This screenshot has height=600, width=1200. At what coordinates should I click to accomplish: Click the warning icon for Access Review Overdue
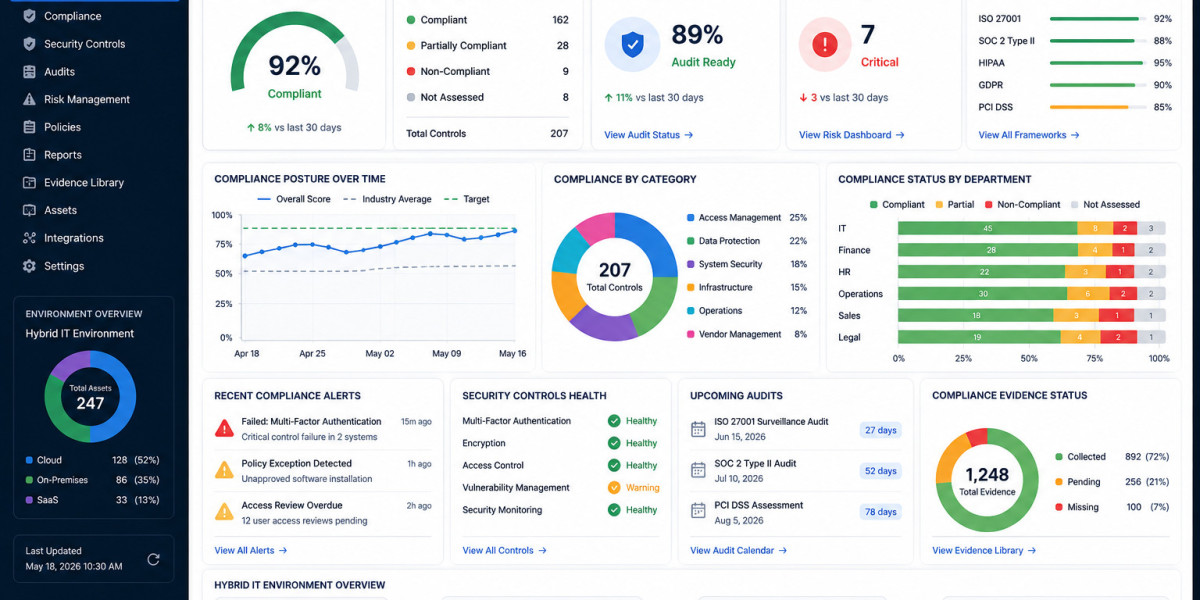click(x=225, y=512)
